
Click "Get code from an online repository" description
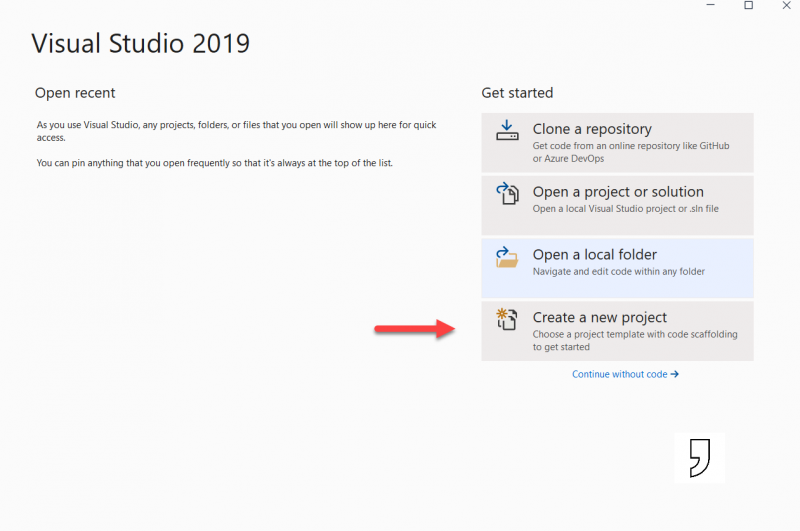tap(631, 152)
